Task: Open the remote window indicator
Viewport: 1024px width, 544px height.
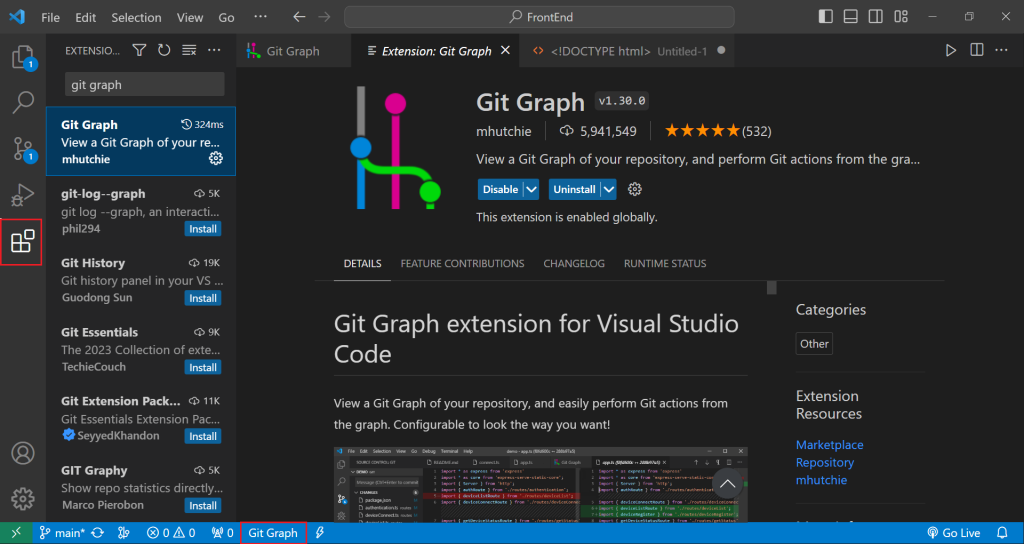Action: click(x=16, y=533)
